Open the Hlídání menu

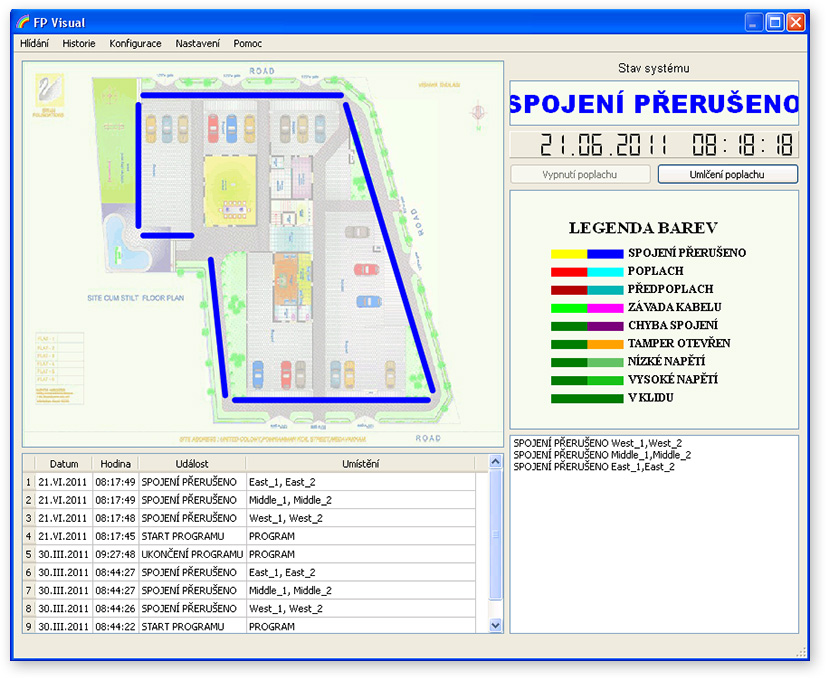tap(34, 44)
